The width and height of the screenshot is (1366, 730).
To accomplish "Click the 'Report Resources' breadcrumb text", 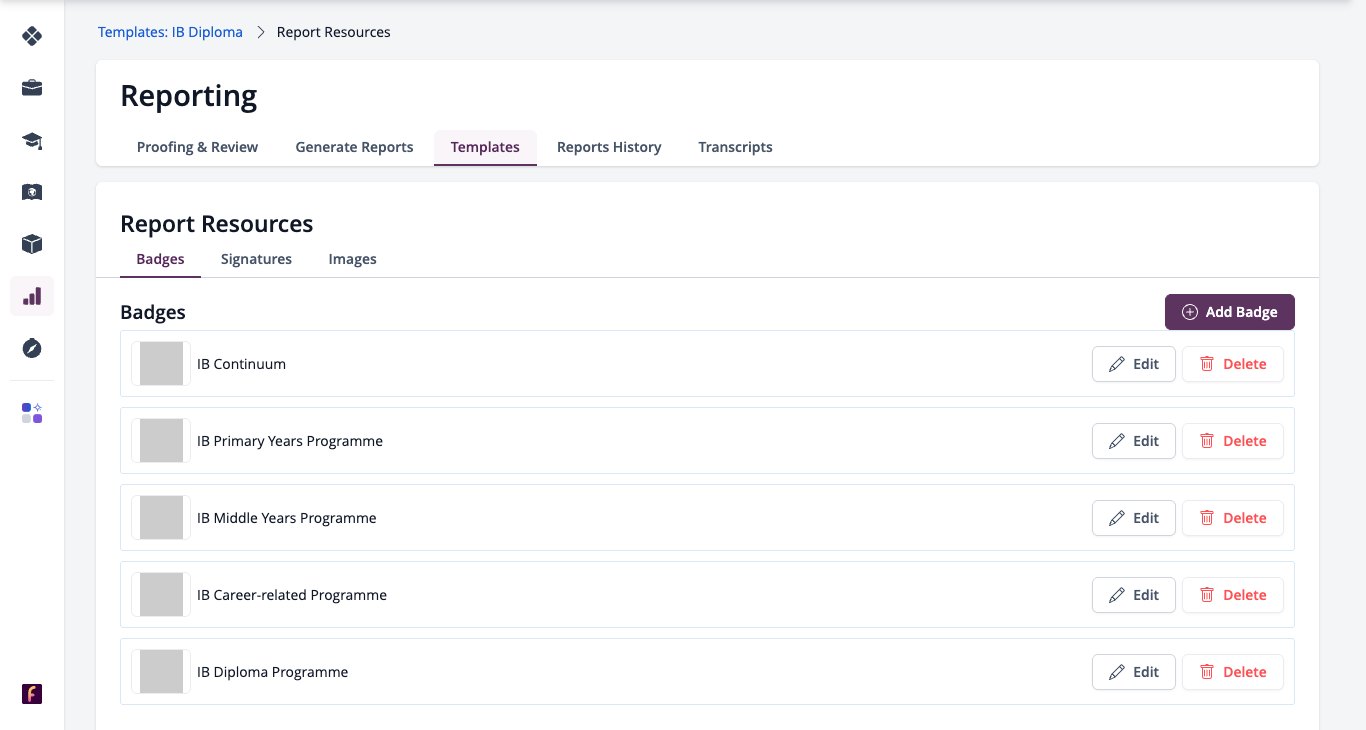I will point(334,32).
